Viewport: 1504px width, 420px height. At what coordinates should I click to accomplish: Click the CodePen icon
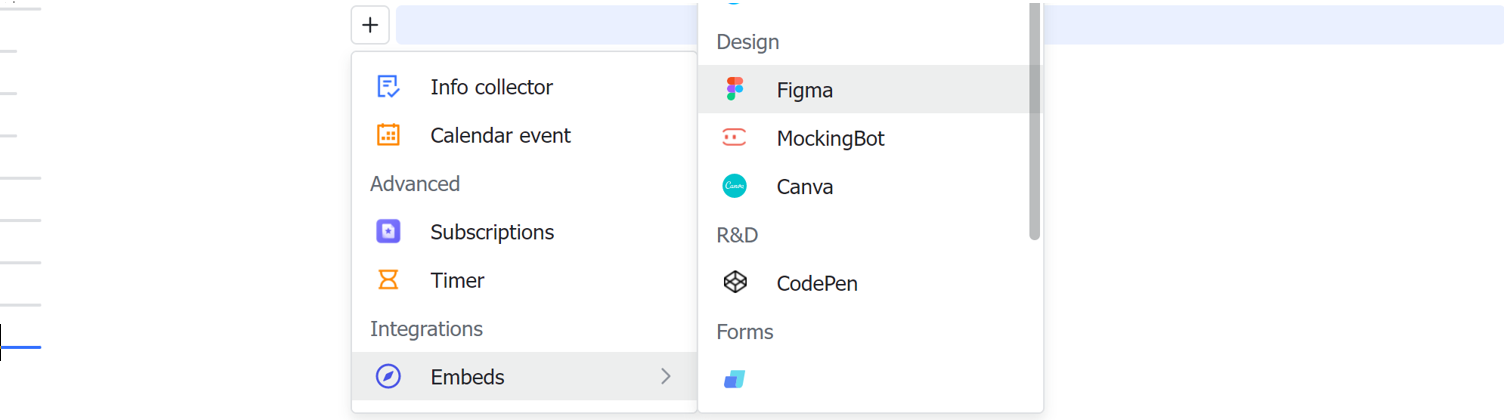735,283
